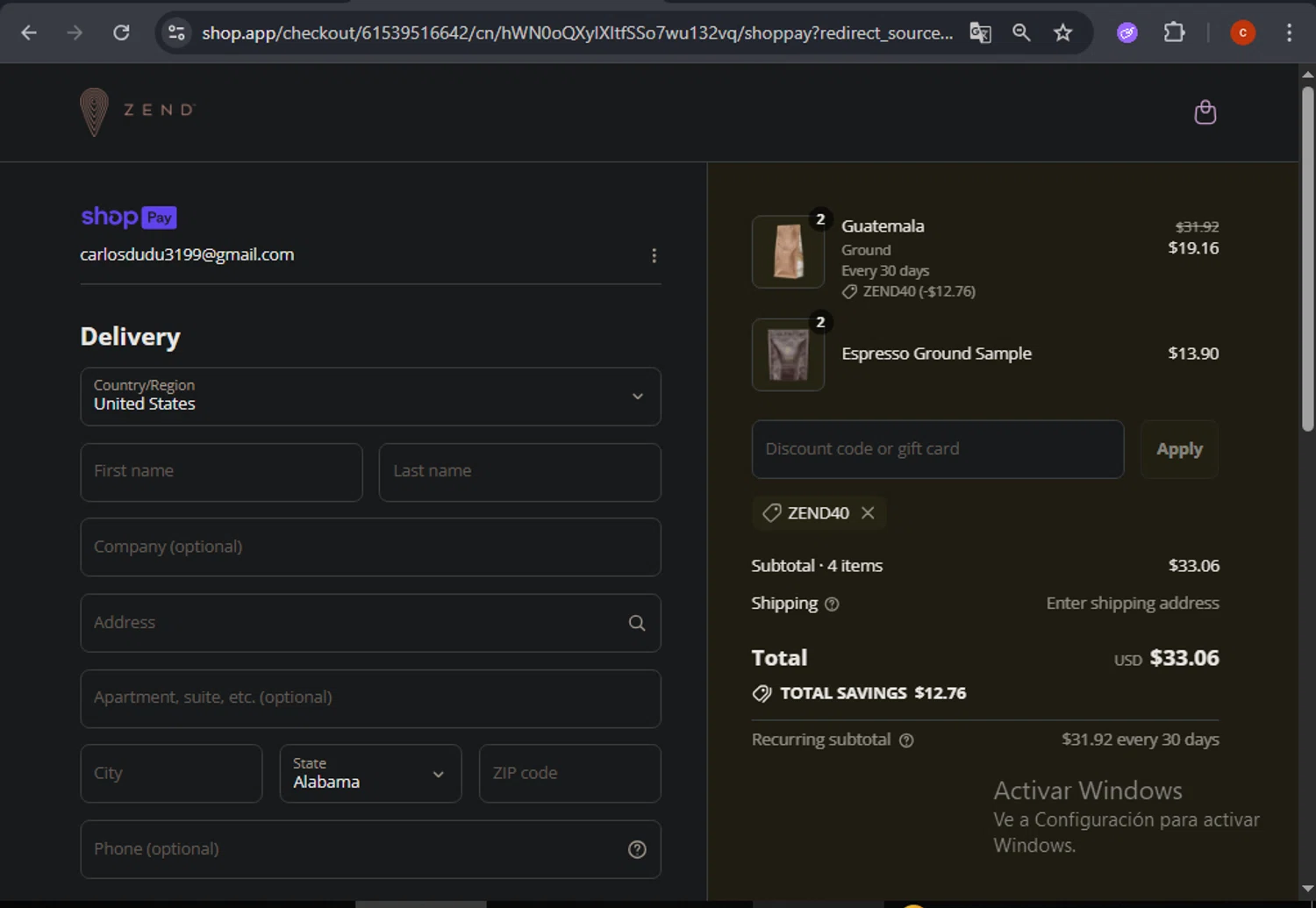The width and height of the screenshot is (1316, 908).
Task: Click the Subtotal · 4 items label
Action: (817, 566)
